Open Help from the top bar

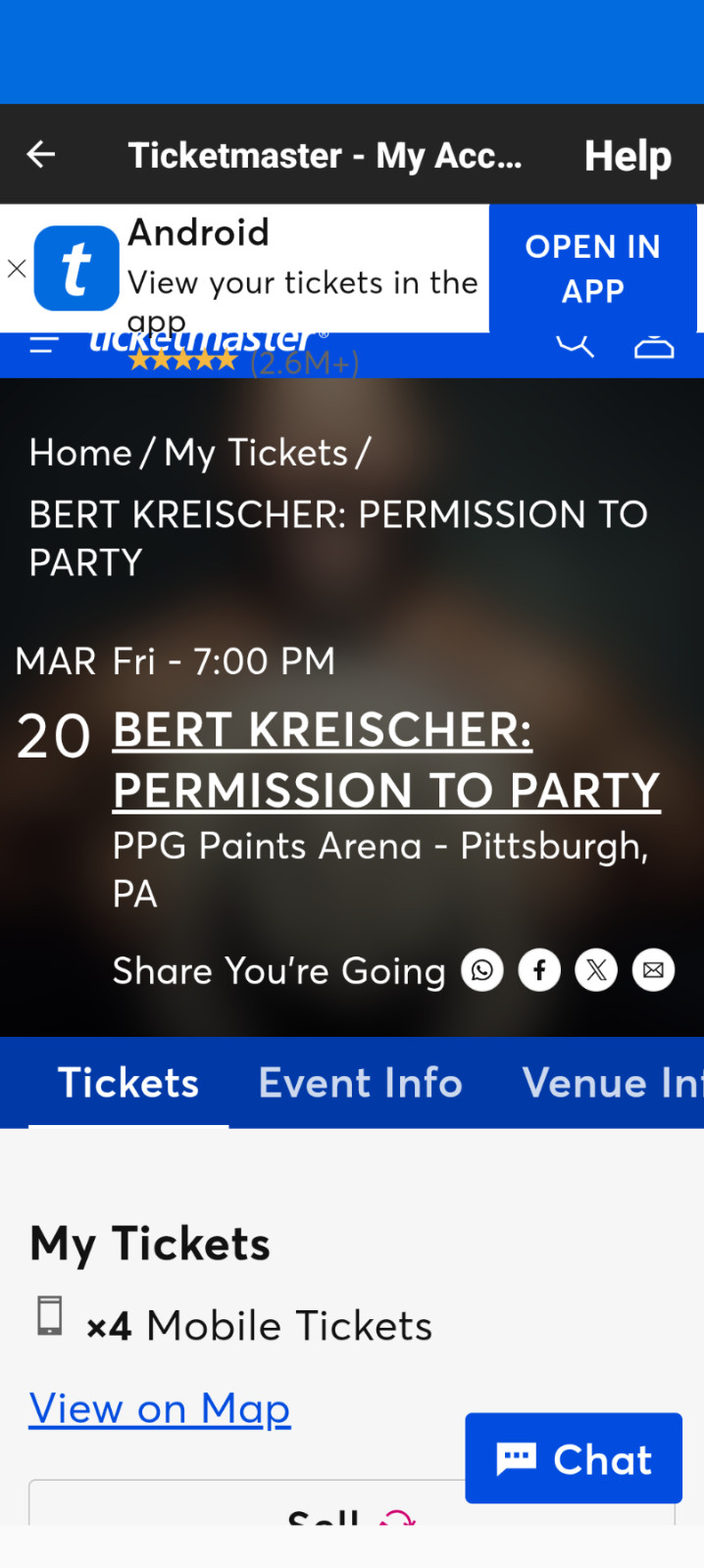click(628, 154)
